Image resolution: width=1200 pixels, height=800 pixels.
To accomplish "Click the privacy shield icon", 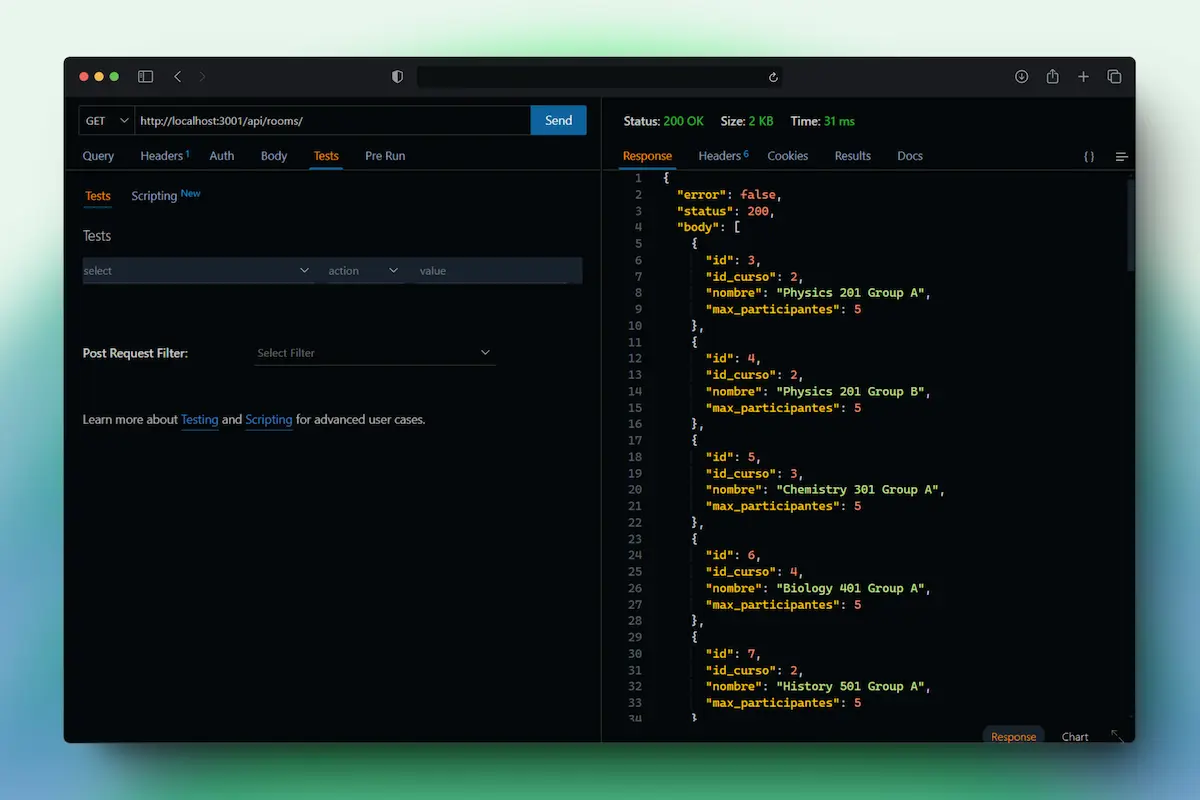I will [x=397, y=76].
